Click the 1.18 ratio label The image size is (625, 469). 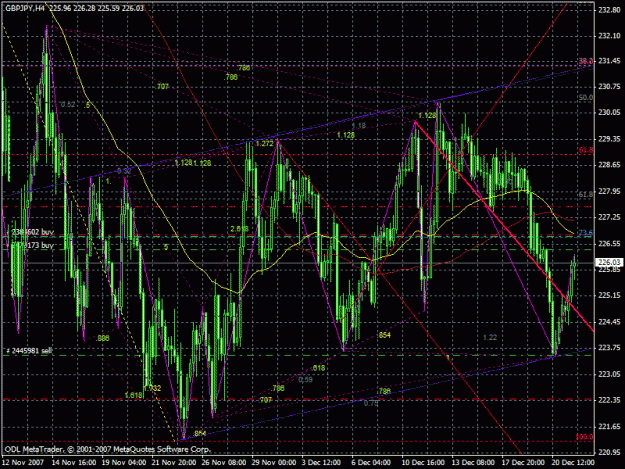(x=359, y=126)
